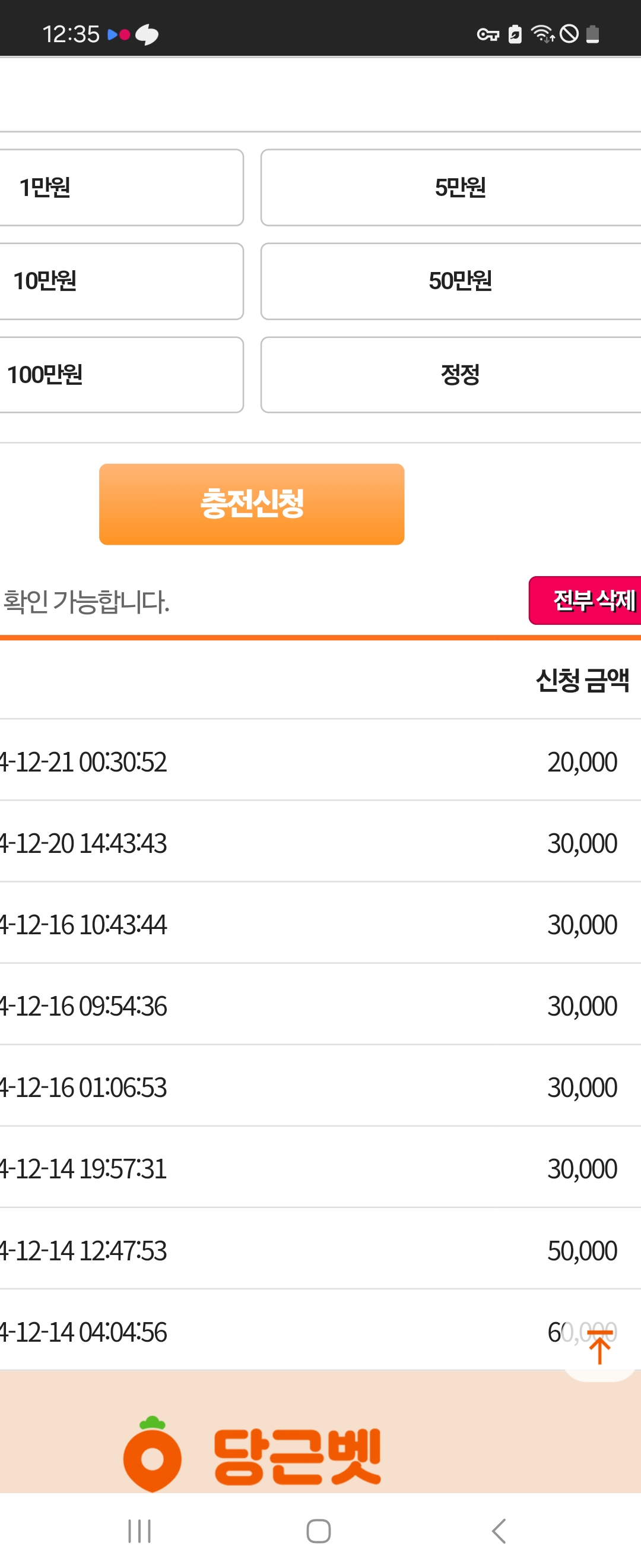641x1568 pixels.
Task: Select the 5만원 amount button
Action: pos(450,188)
